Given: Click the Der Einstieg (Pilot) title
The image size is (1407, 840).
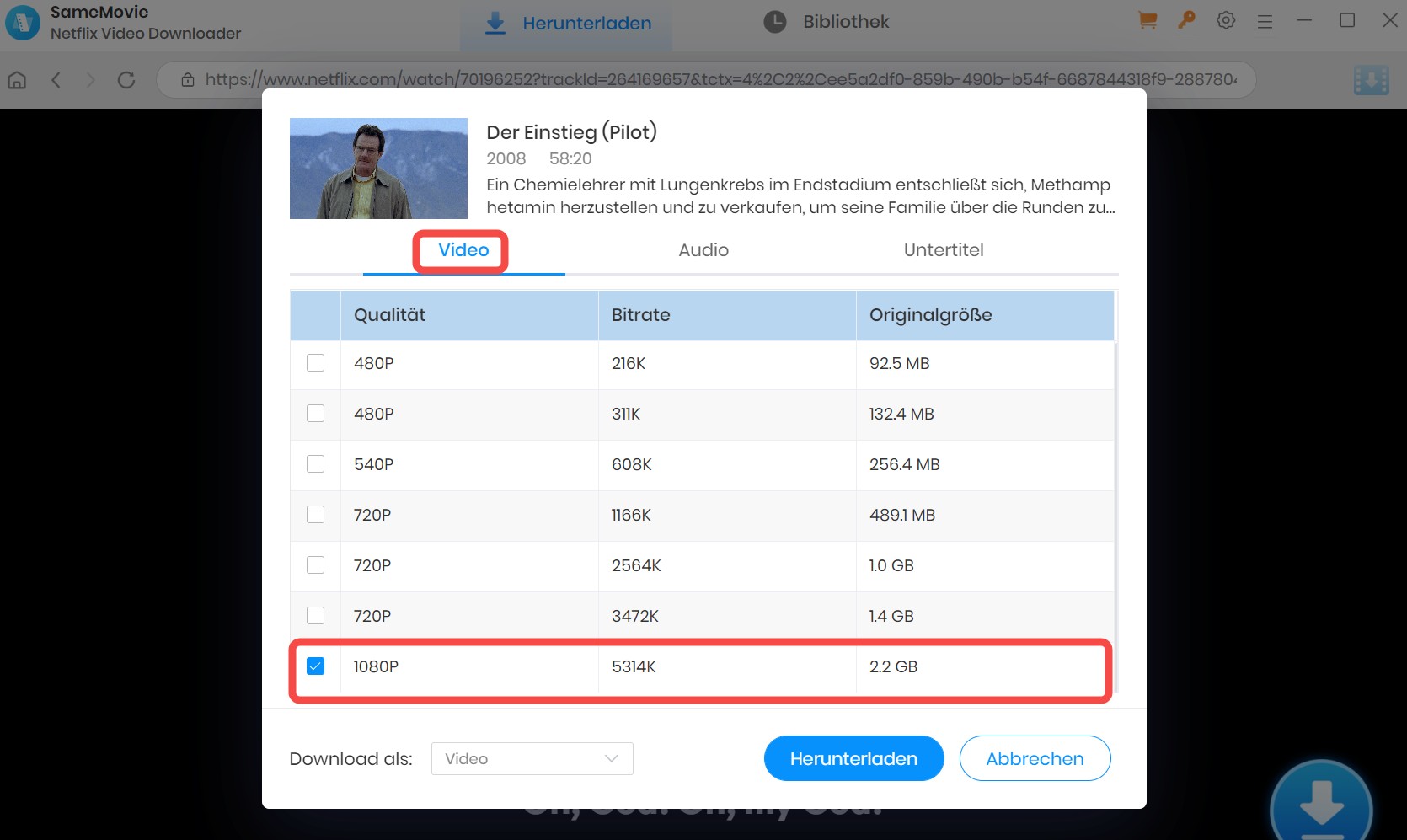Looking at the screenshot, I should [x=571, y=132].
